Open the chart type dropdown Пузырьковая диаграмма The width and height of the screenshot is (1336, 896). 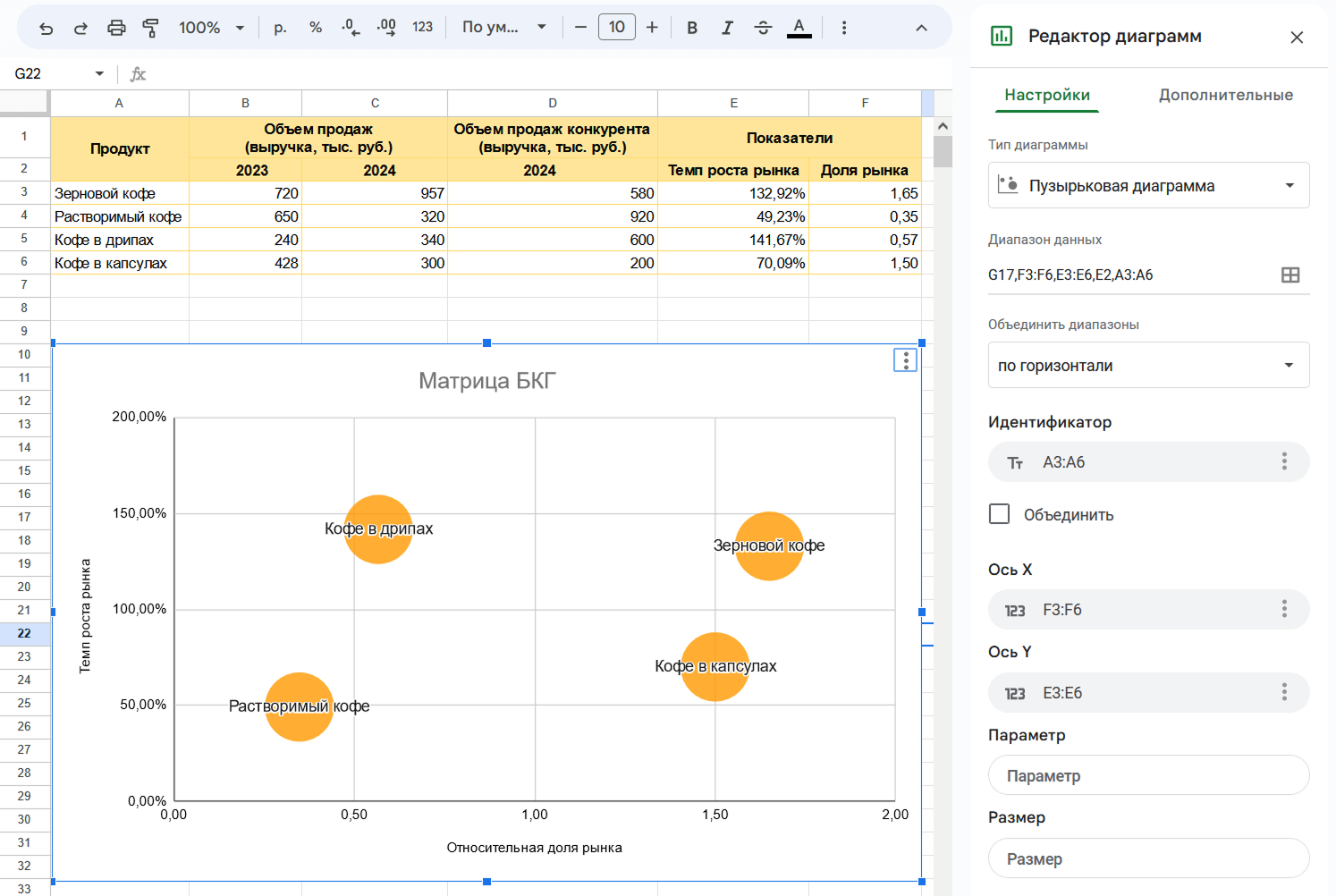[1148, 185]
